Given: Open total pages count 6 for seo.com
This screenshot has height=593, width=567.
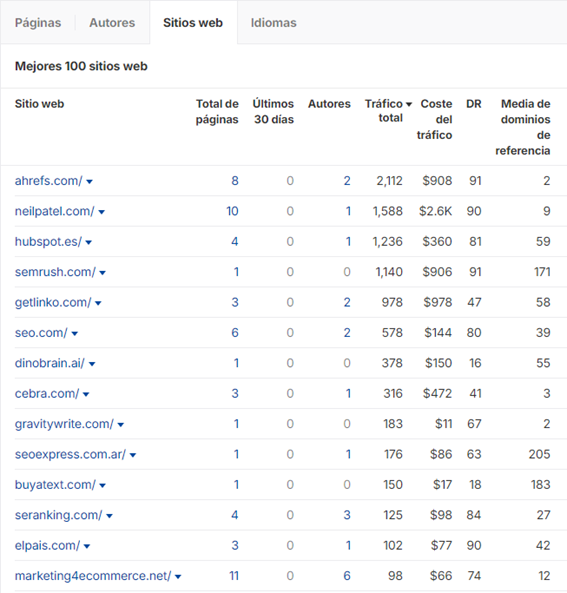Looking at the screenshot, I should (x=235, y=332).
